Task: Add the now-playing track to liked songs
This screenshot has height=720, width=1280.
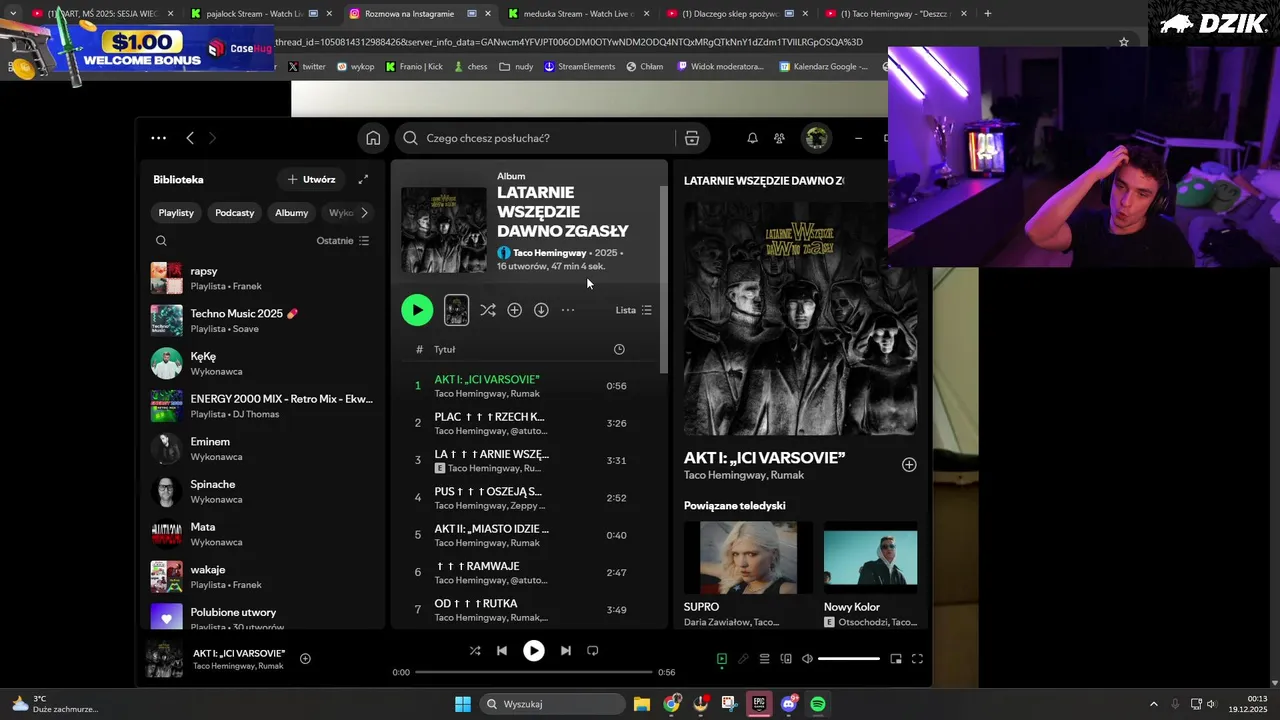Action: coord(305,658)
